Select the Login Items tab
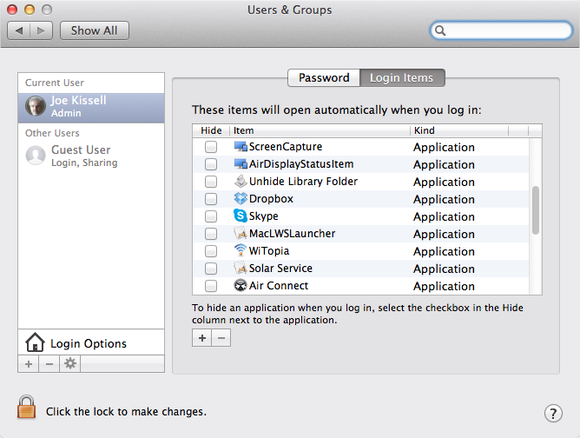 402,78
